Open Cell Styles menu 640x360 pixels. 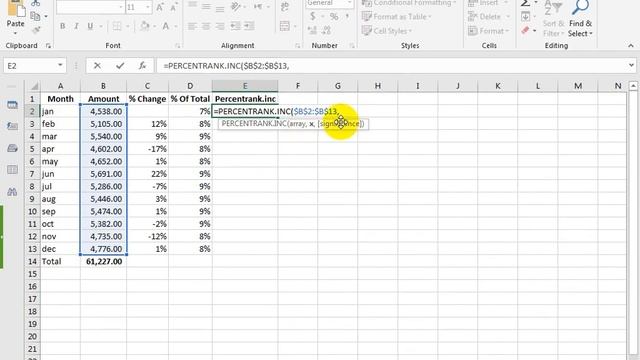(387, 31)
